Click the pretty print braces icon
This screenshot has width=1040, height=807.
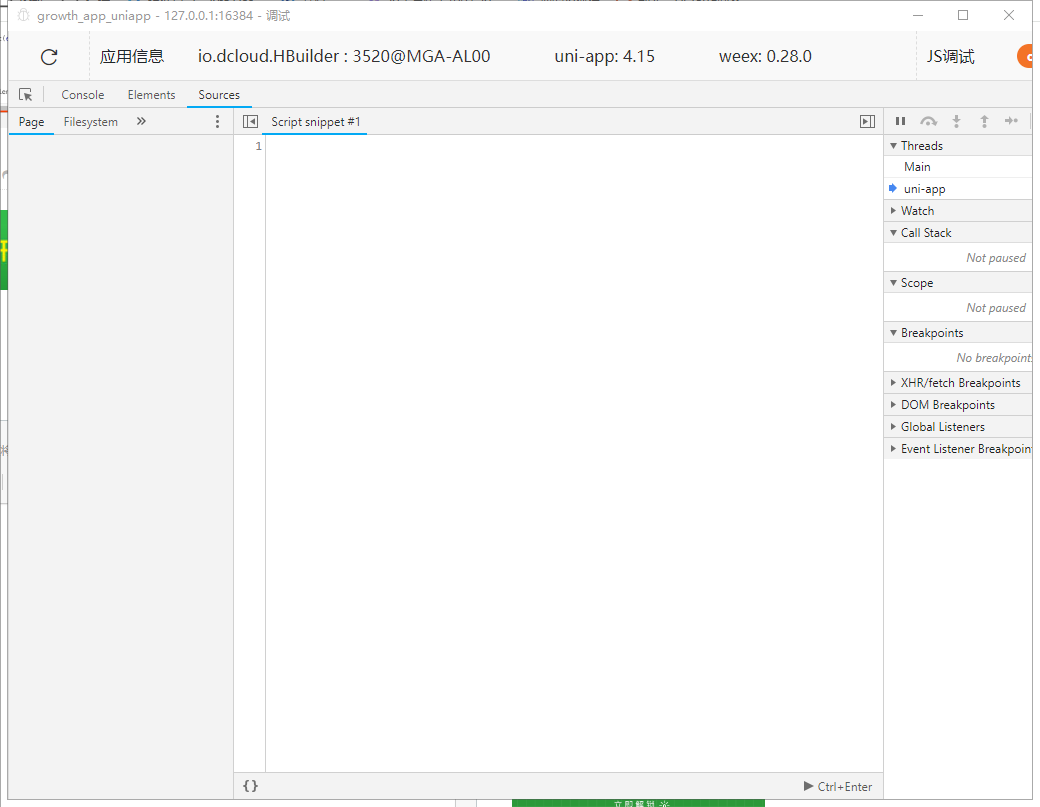(x=250, y=786)
